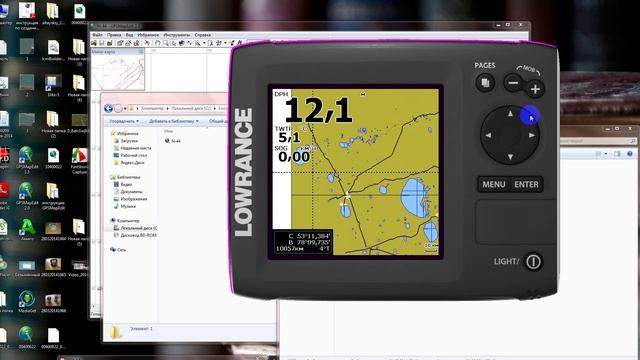
Task: Select the Компьютер node in the Explorer sidebar
Action: (x=125, y=220)
